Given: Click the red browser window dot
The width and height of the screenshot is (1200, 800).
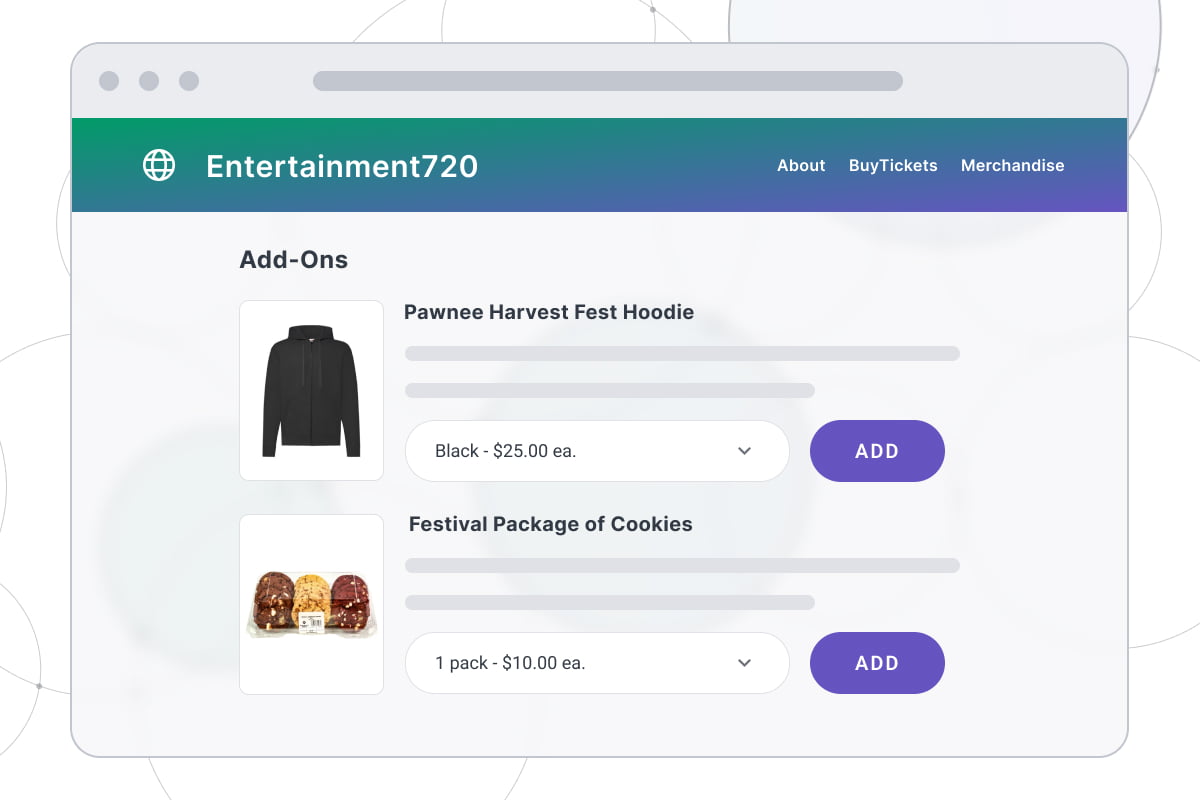Looking at the screenshot, I should click(108, 82).
